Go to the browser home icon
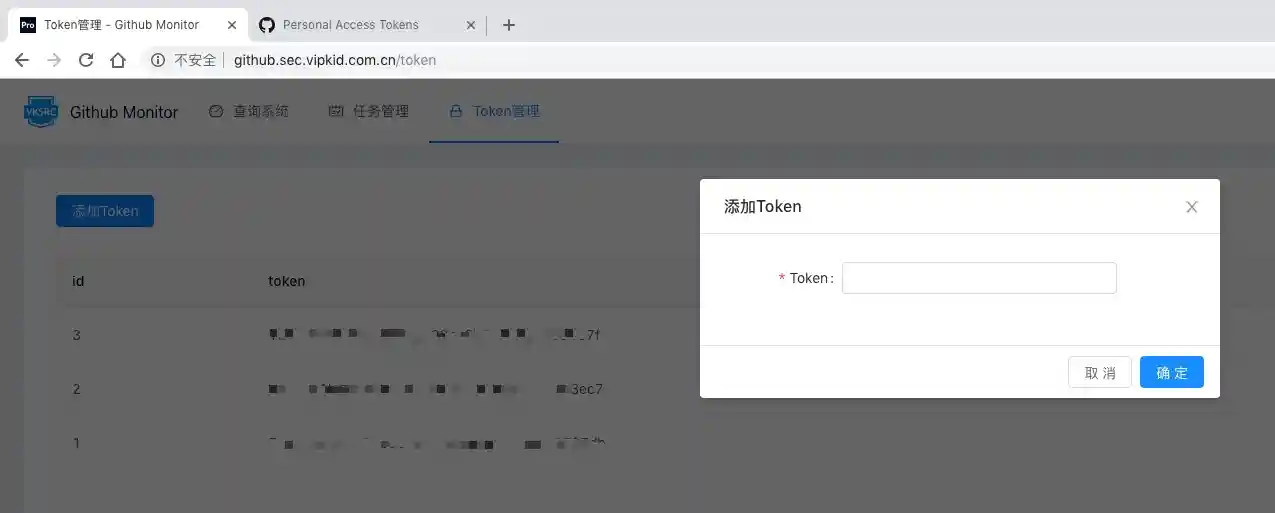 pyautogui.click(x=118, y=60)
